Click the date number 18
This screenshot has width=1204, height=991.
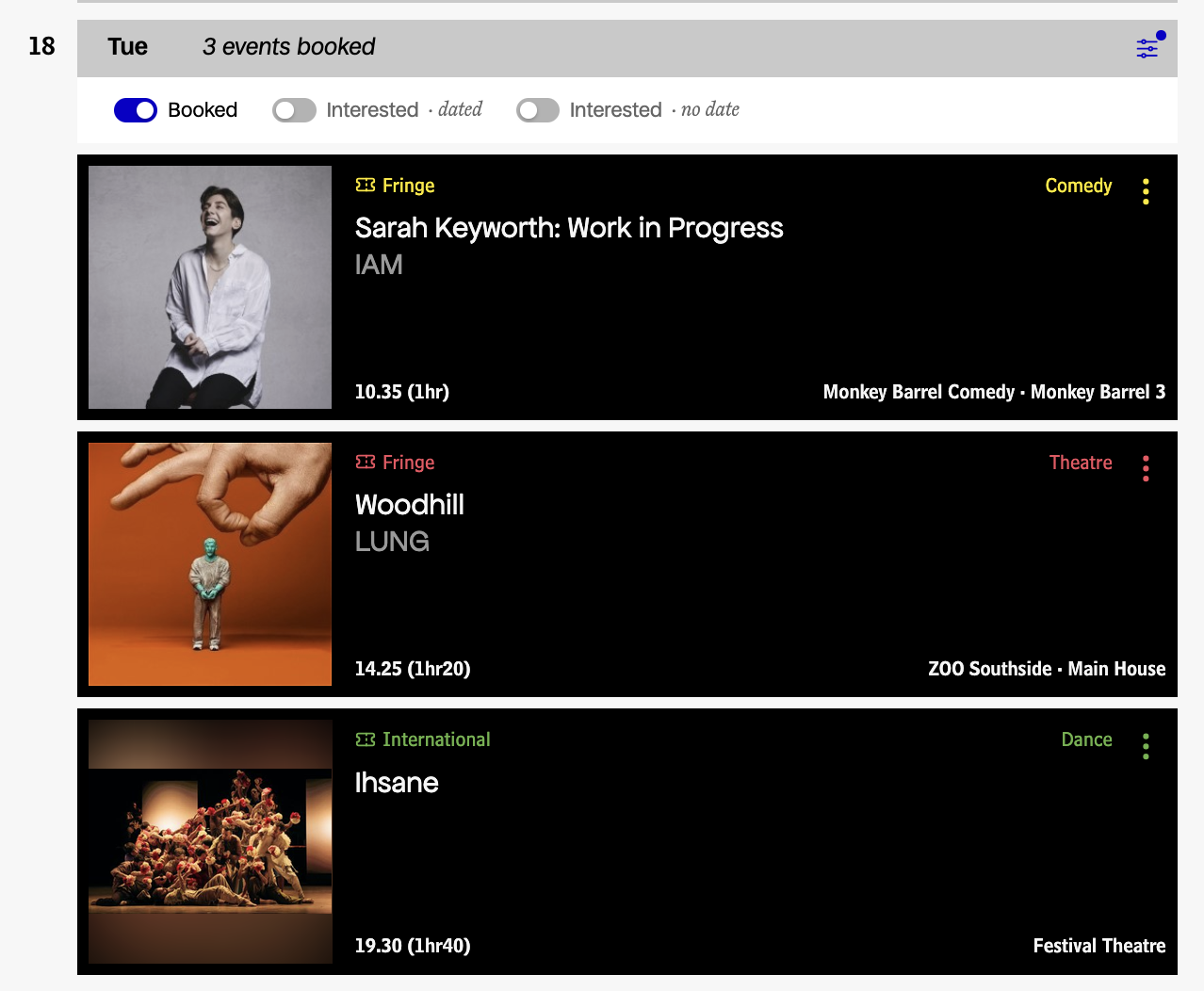tap(41, 46)
